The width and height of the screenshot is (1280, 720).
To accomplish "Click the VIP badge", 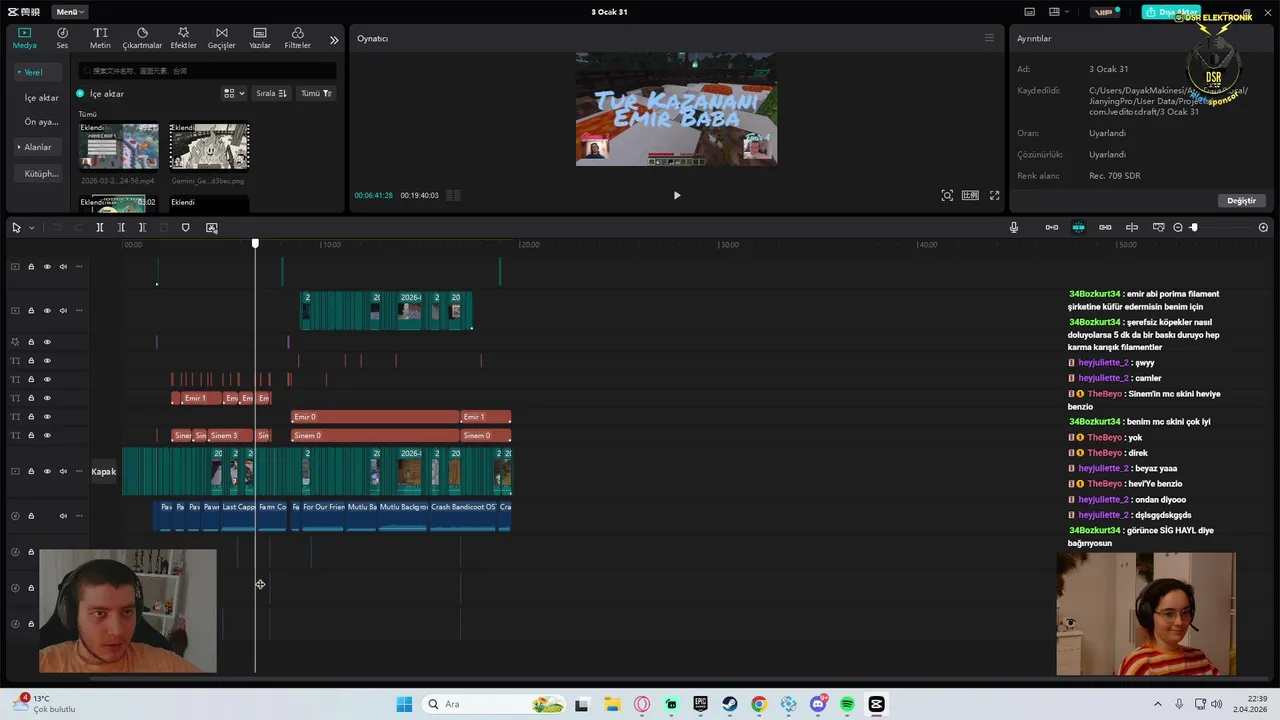I will (x=1104, y=12).
